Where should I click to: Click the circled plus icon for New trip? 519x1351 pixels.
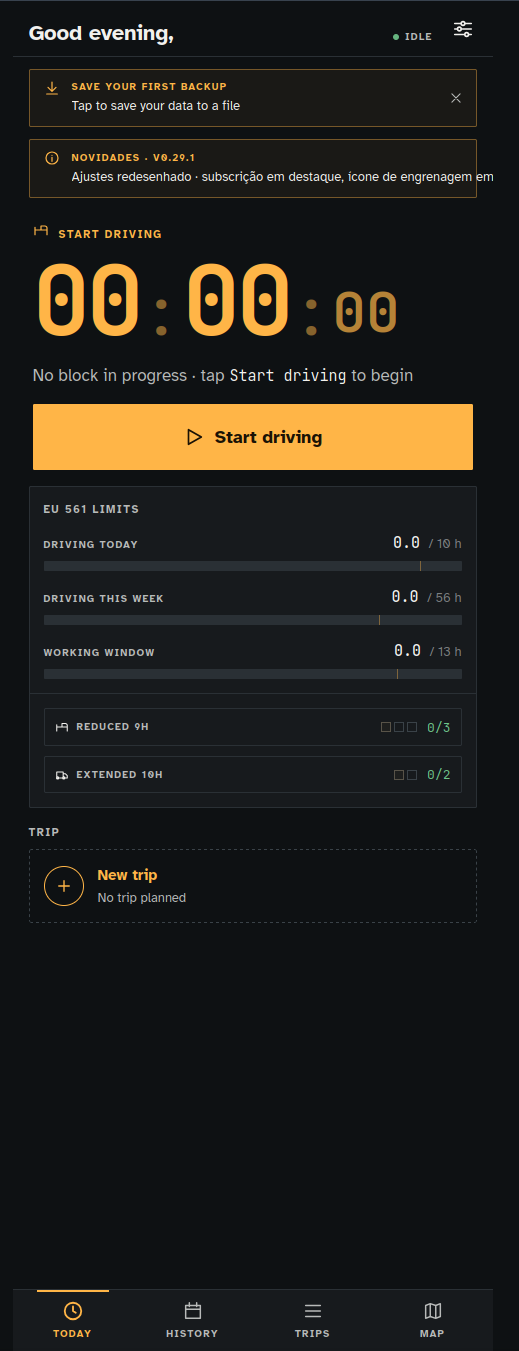pyautogui.click(x=64, y=886)
